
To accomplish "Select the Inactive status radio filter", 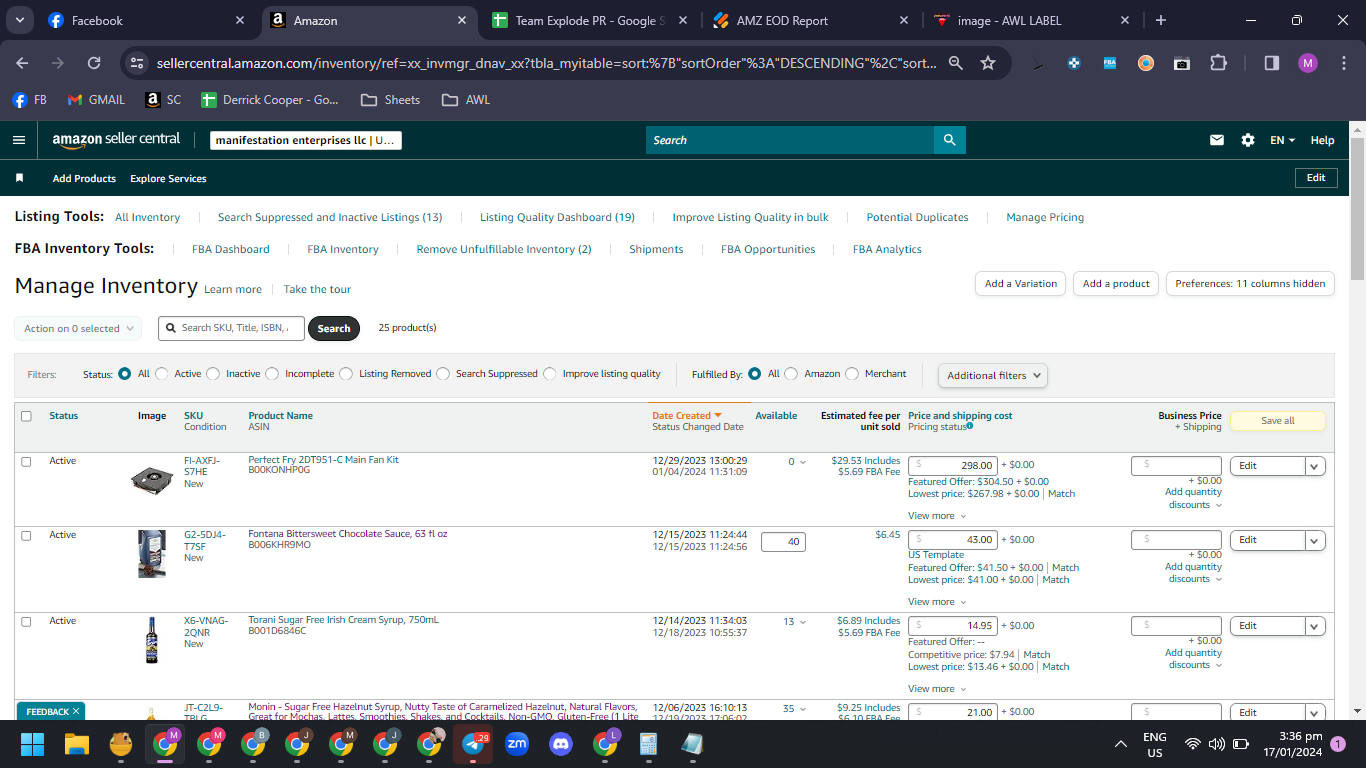I will coord(213,374).
